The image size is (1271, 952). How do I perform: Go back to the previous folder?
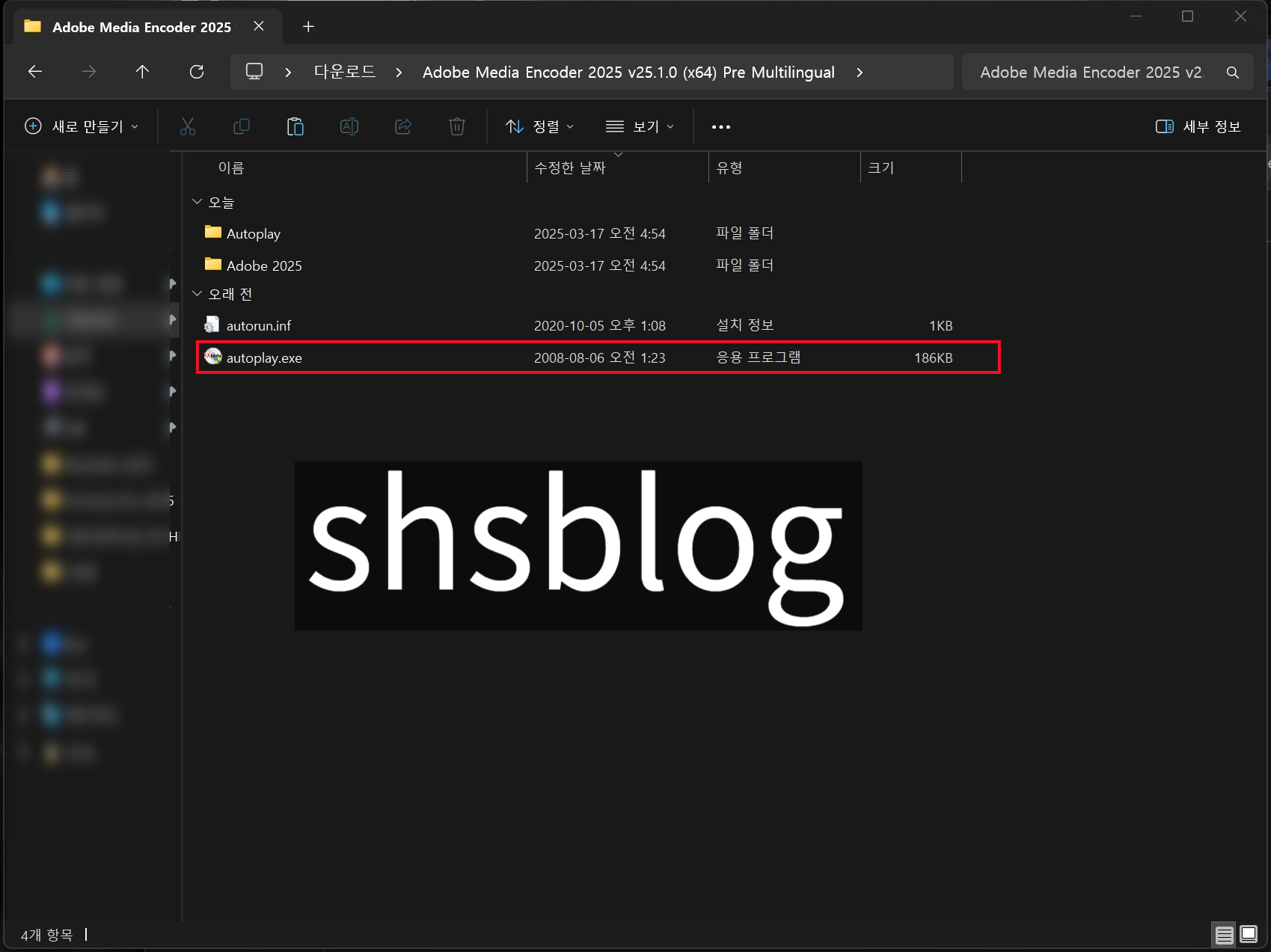tap(35, 72)
